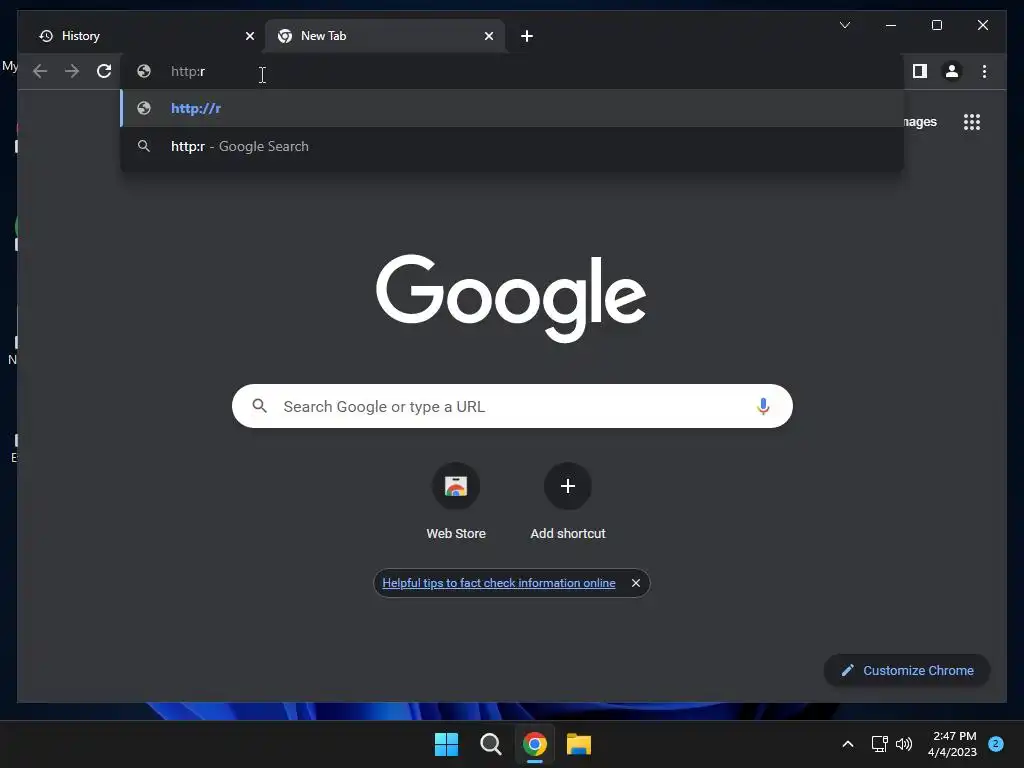Open the Google apps grid
Screen dimensions: 1024x768
[972, 122]
